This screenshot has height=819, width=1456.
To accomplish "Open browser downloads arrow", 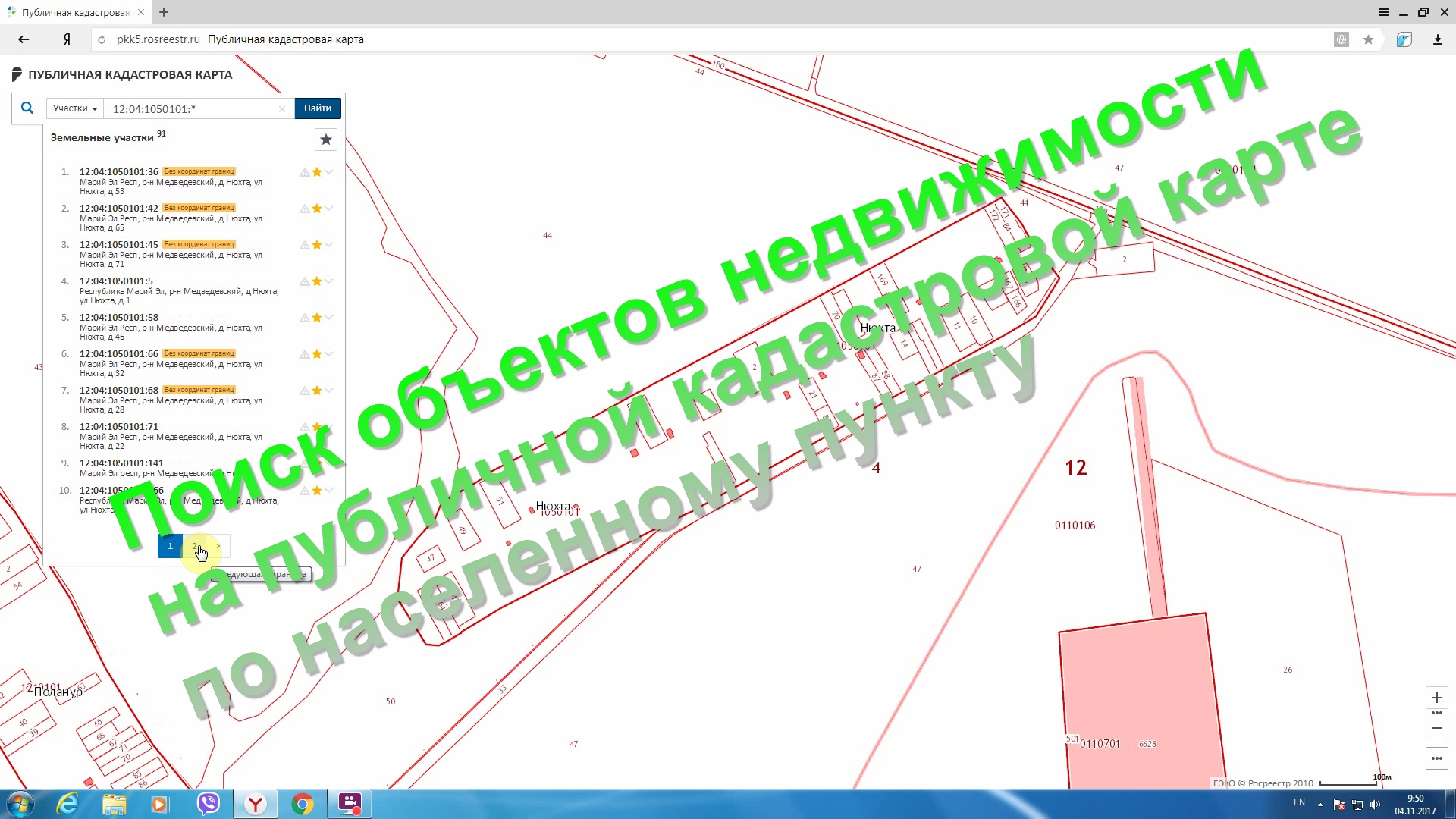I will click(1437, 39).
